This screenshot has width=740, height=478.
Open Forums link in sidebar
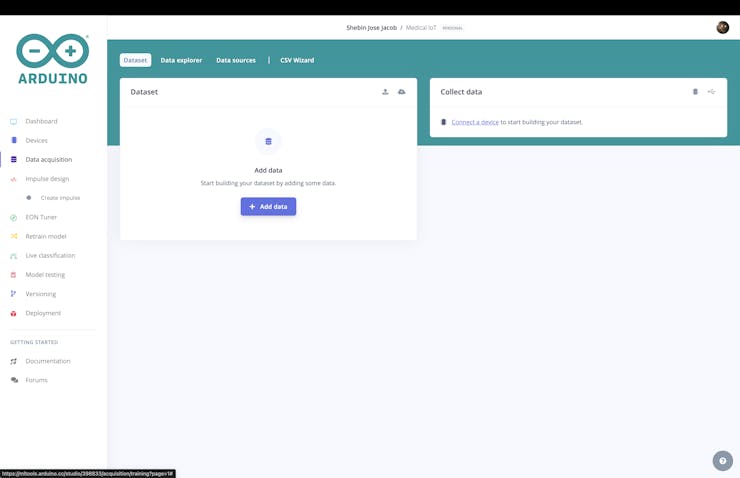[36, 380]
